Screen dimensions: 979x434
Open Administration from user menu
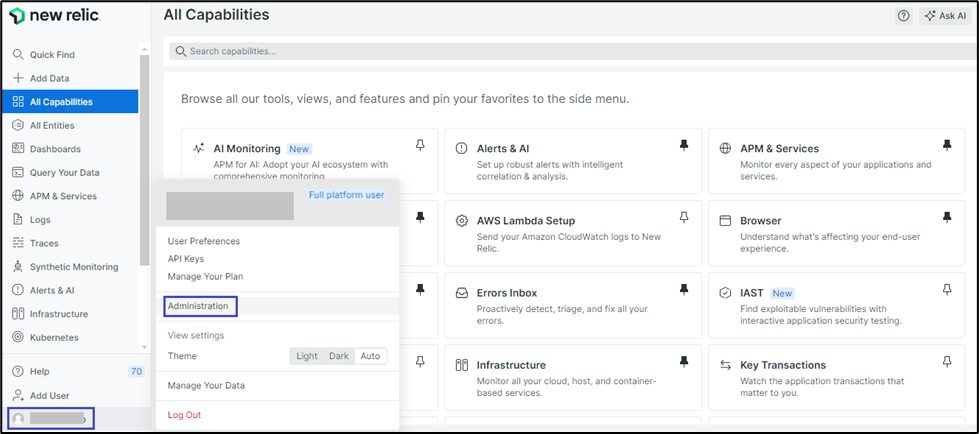coord(198,306)
